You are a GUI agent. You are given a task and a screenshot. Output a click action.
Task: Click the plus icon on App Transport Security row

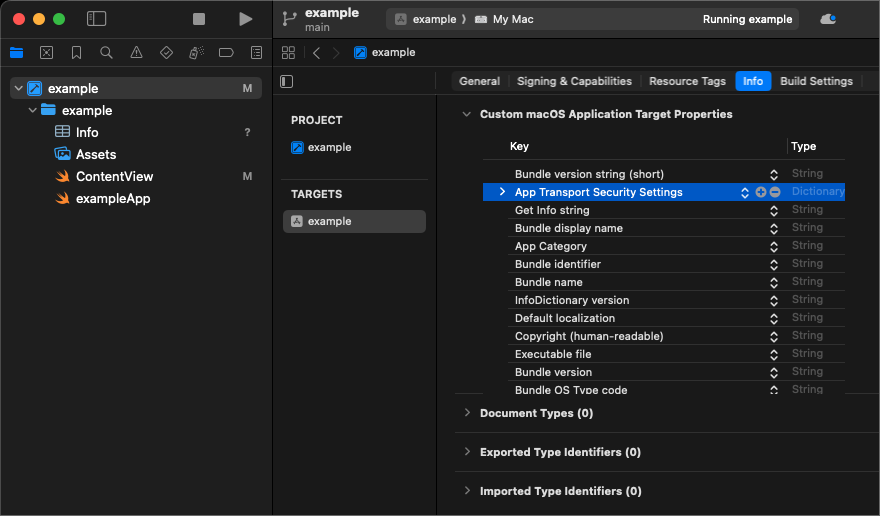click(x=761, y=192)
